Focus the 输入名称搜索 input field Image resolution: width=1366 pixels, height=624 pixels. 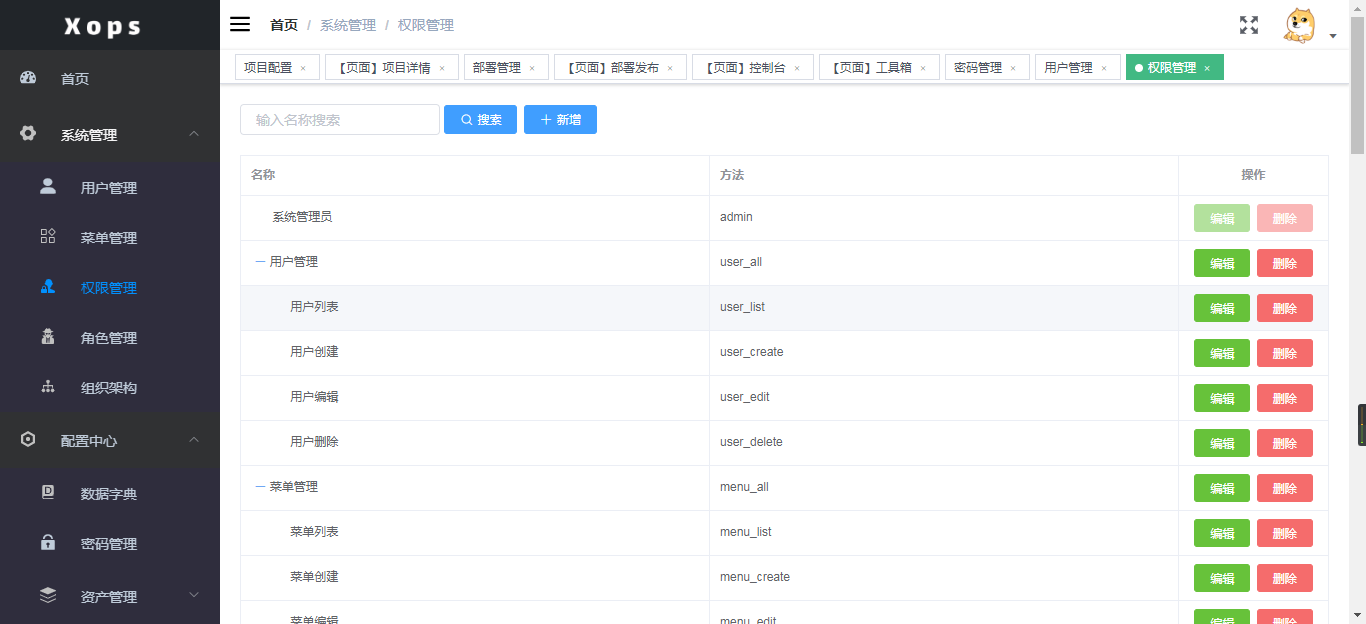340,120
